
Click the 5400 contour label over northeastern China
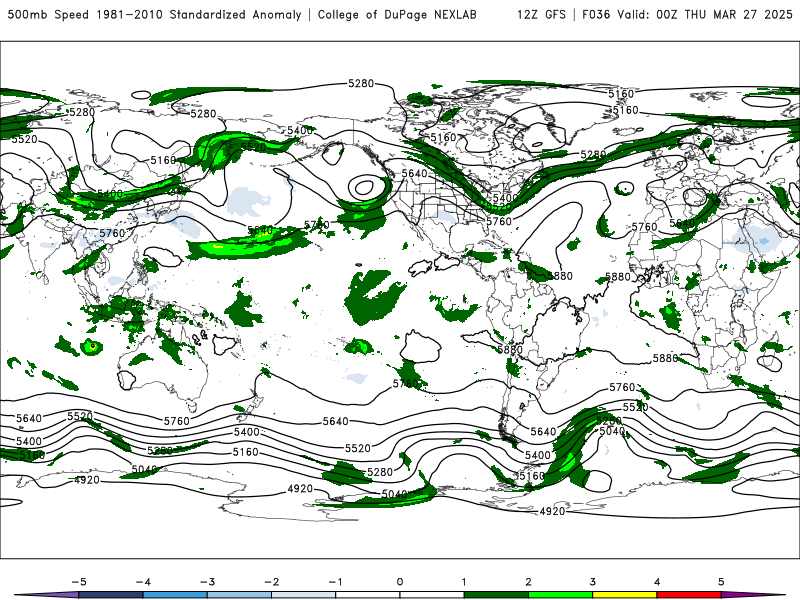tap(110, 194)
